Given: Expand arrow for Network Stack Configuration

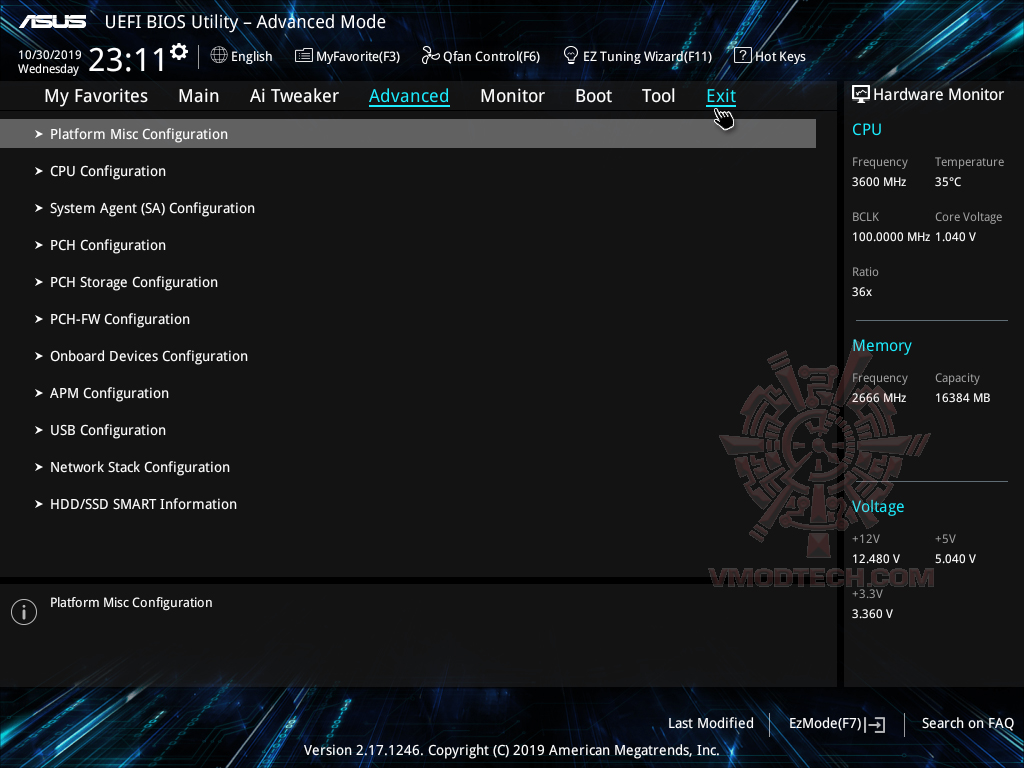Looking at the screenshot, I should click(39, 467).
